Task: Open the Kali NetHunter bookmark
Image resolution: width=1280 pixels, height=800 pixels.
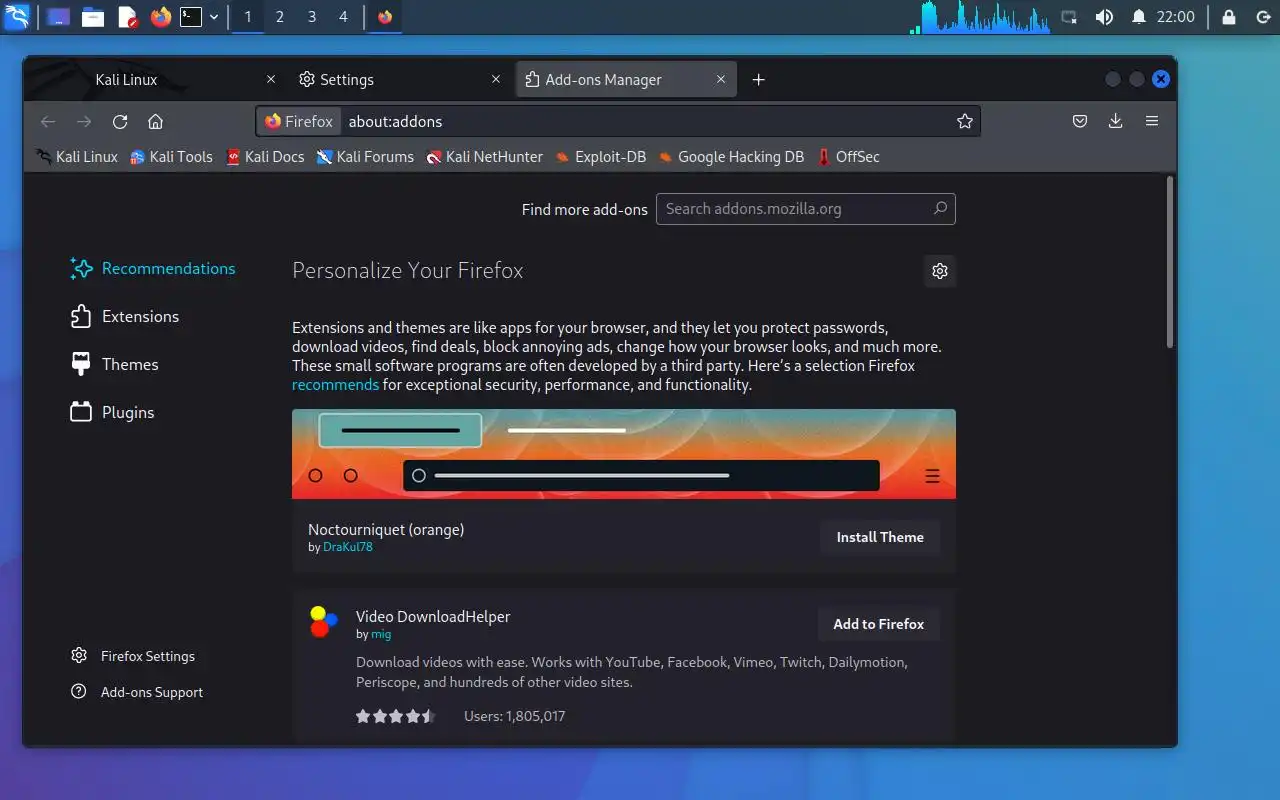Action: (x=484, y=157)
